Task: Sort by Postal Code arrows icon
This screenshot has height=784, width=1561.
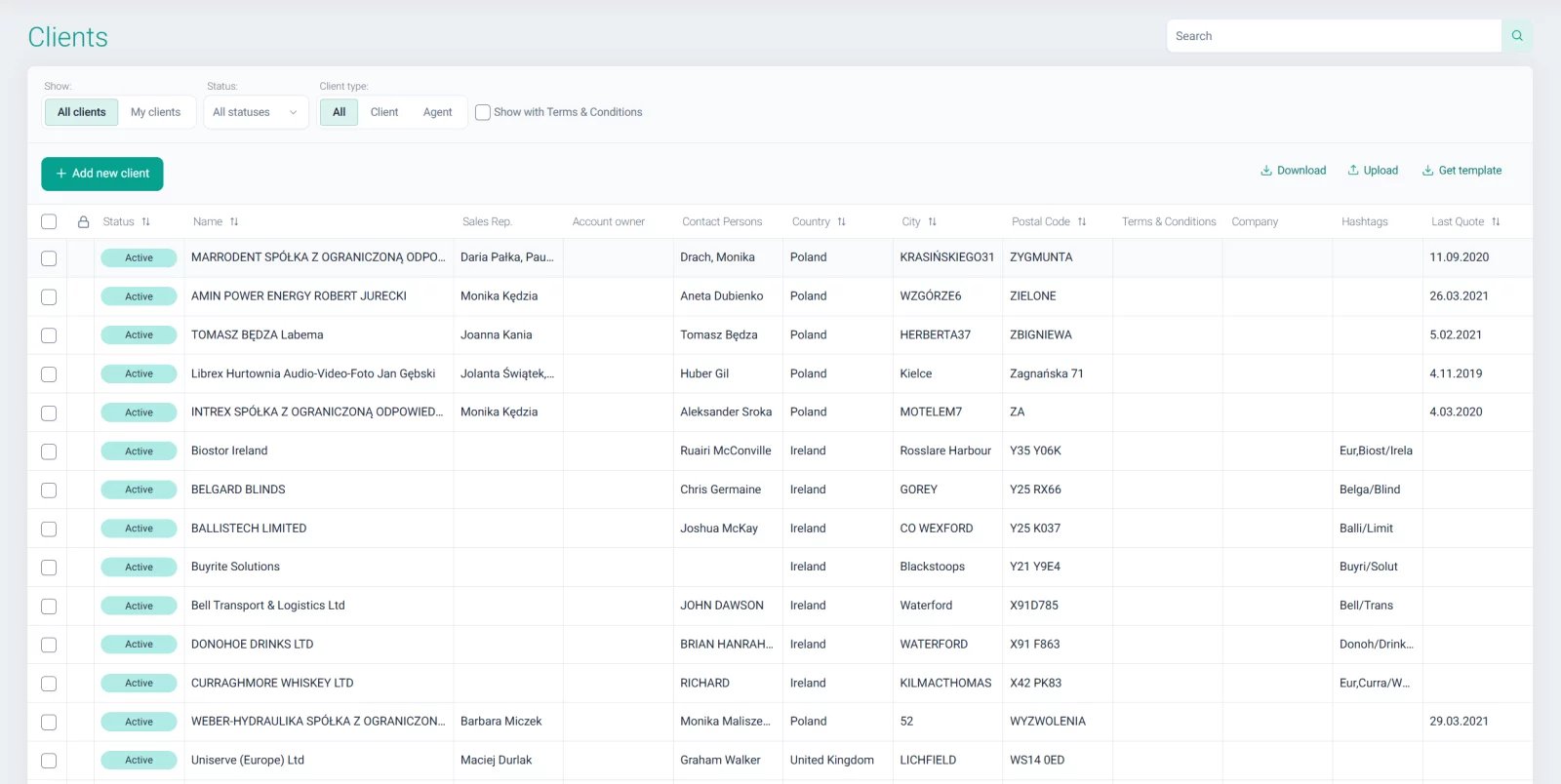Action: [1082, 222]
